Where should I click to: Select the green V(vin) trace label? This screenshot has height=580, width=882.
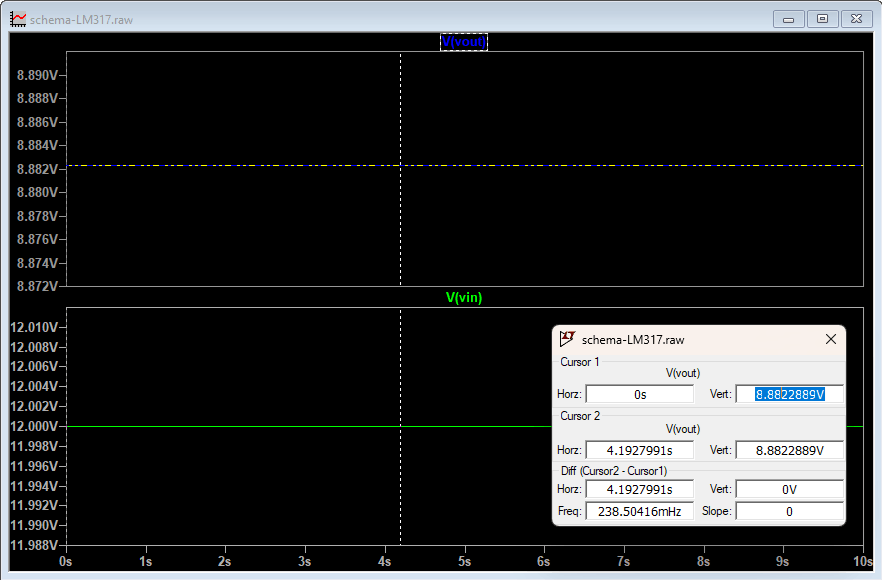point(464,298)
